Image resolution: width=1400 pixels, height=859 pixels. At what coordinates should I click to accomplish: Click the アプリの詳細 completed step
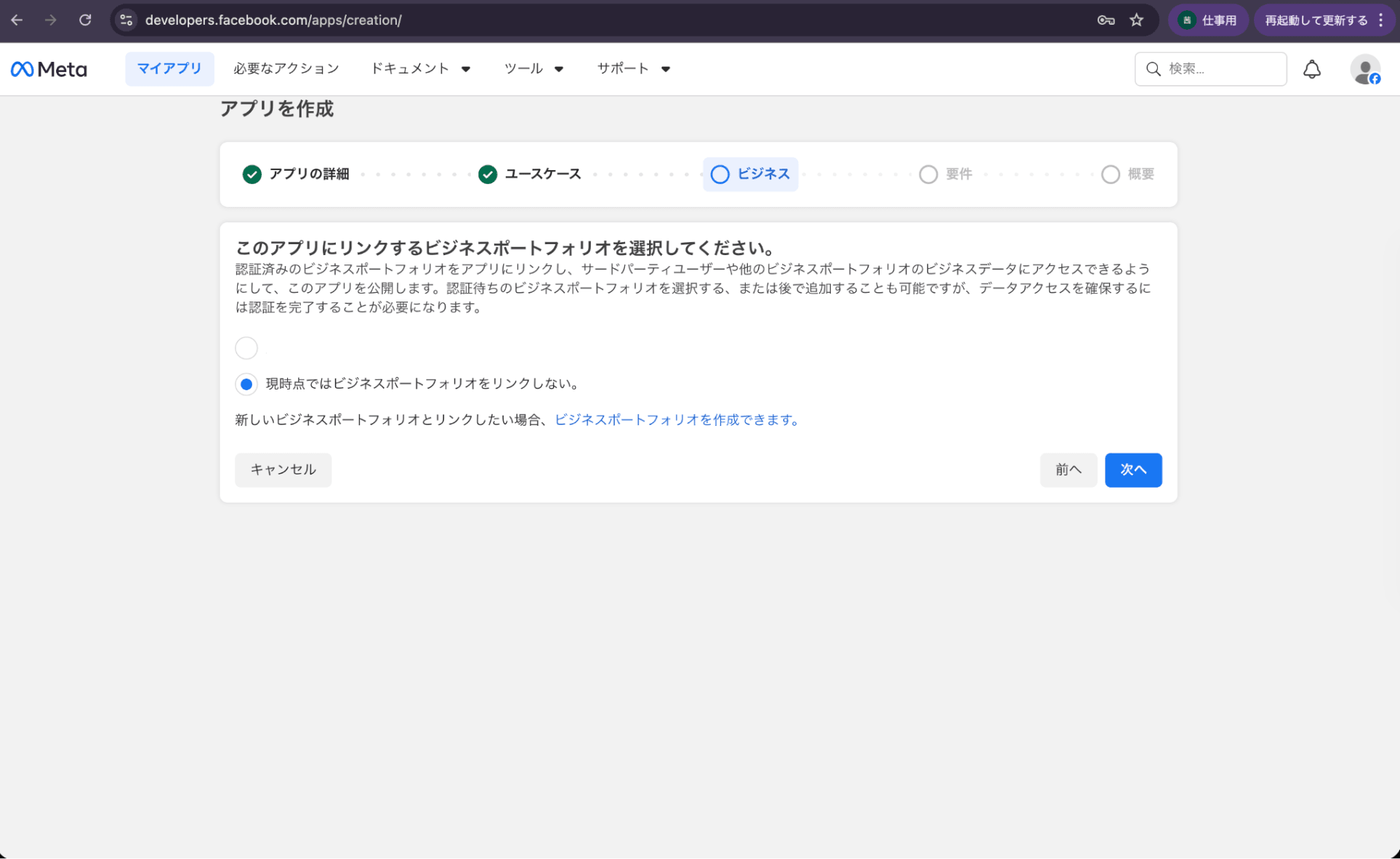(x=296, y=174)
